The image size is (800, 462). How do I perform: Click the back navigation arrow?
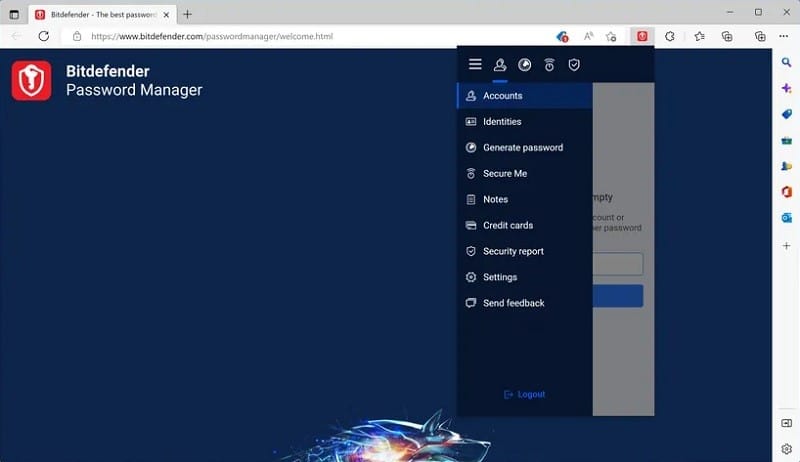coord(16,36)
